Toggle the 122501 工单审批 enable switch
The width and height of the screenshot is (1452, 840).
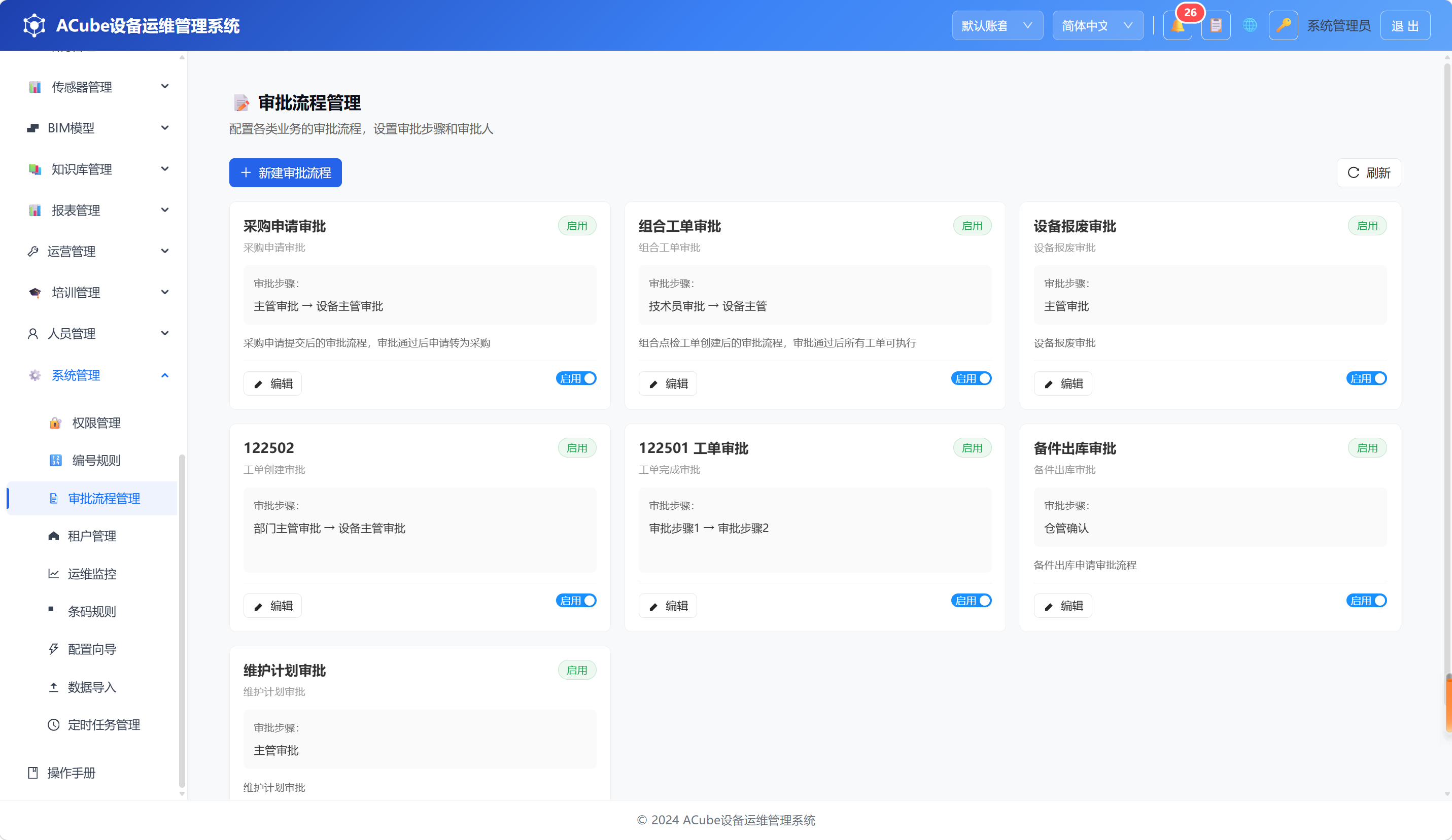point(971,601)
